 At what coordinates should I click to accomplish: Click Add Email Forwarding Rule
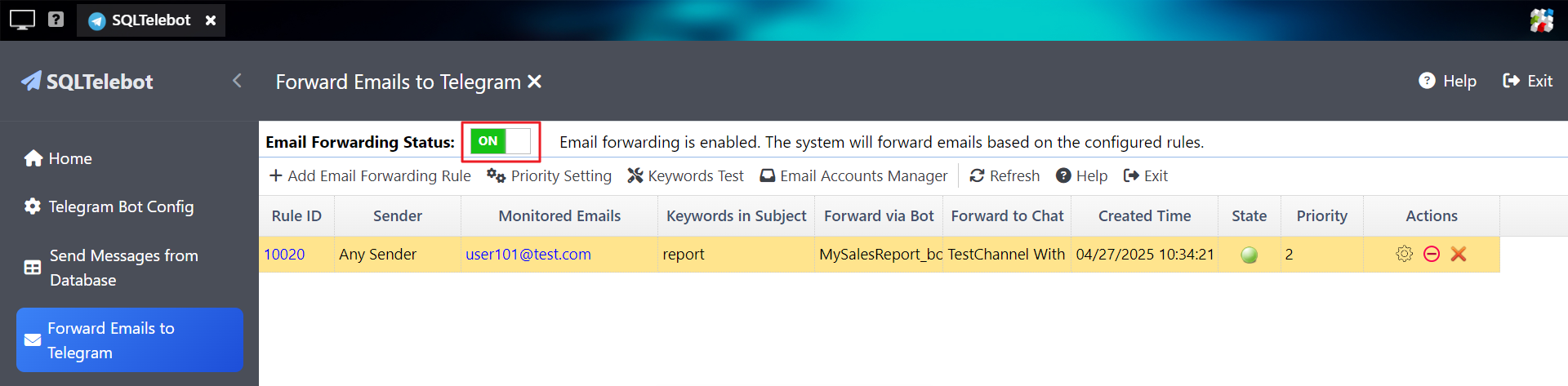[370, 175]
